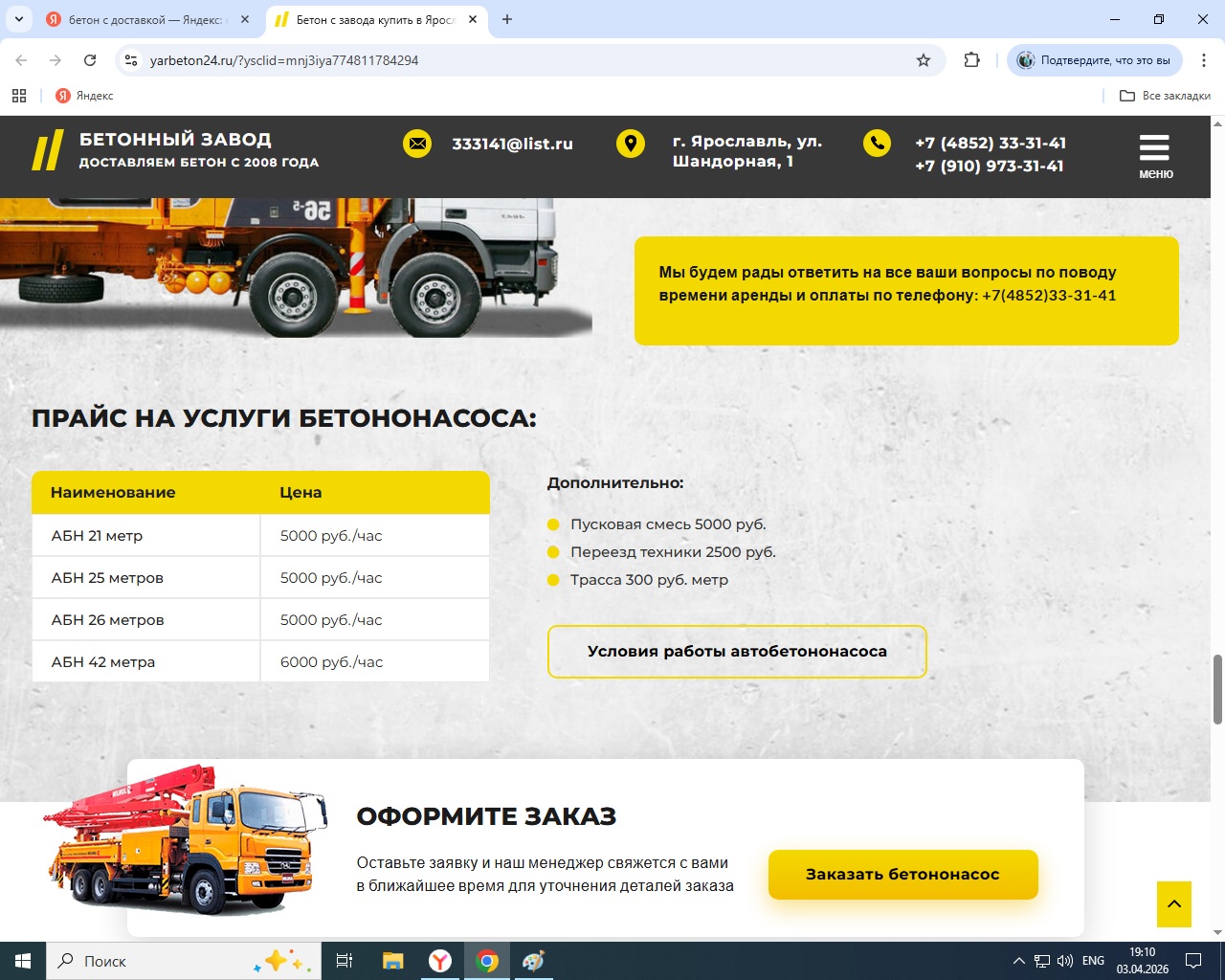Screen dimensions: 1225x980
Task: Click the Заказать бетононасос button
Action: point(902,874)
